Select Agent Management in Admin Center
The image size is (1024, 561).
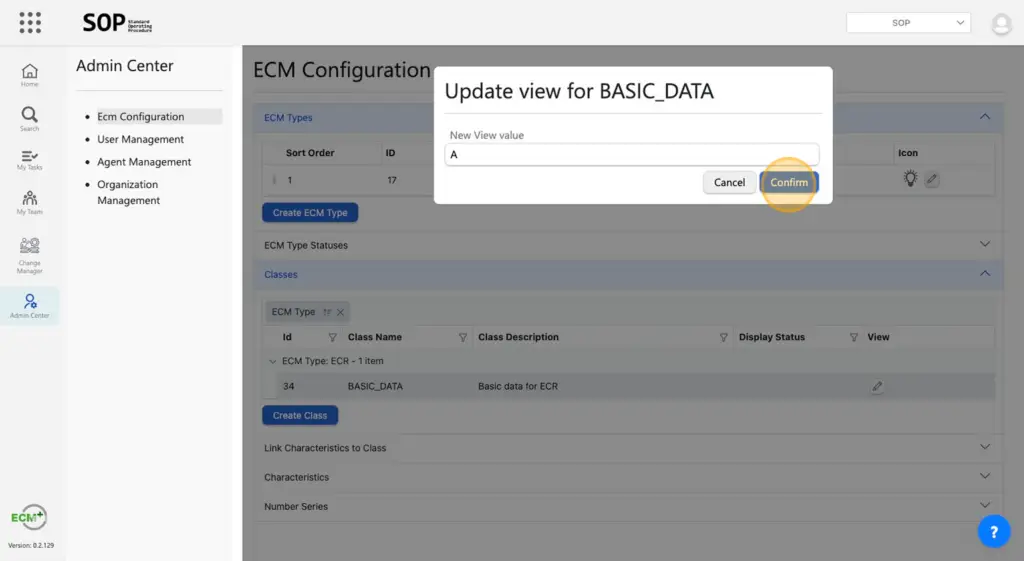pos(144,162)
